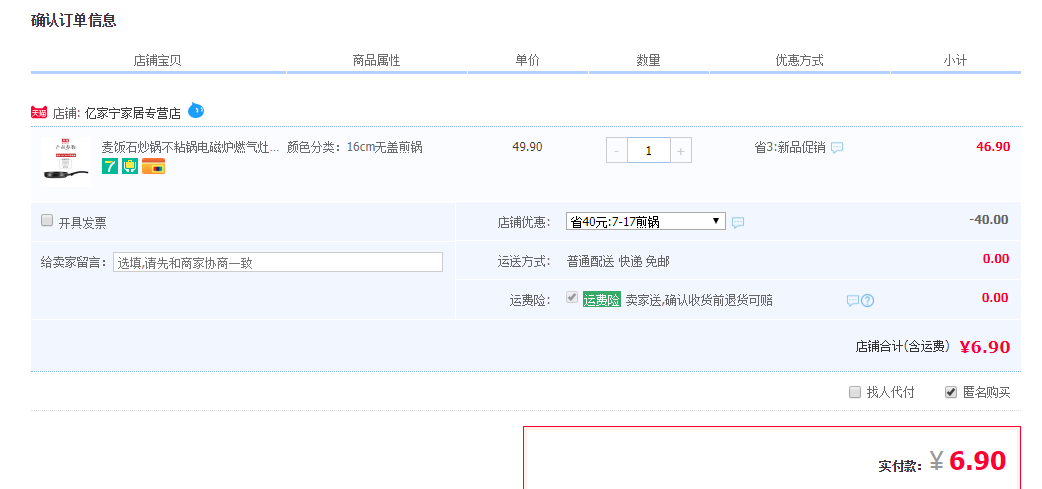1042x489 pixels.
Task: Click the 店铺宝贝 column header
Action: [157, 60]
